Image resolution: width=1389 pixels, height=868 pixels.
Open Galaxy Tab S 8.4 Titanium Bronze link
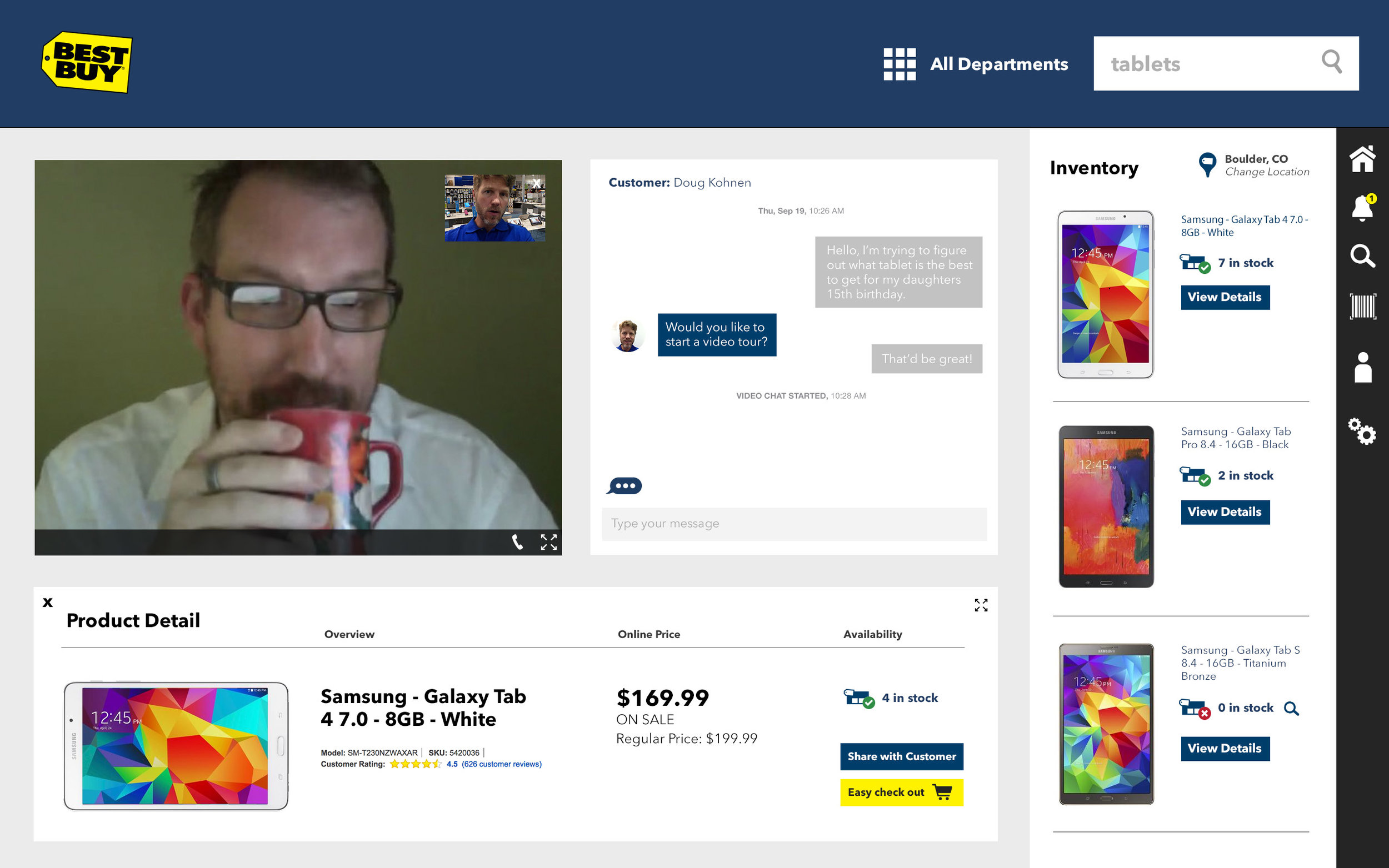point(1240,663)
